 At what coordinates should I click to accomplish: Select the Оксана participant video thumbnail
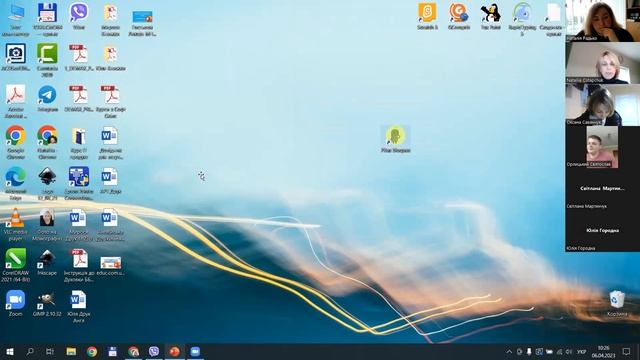pyautogui.click(x=602, y=105)
